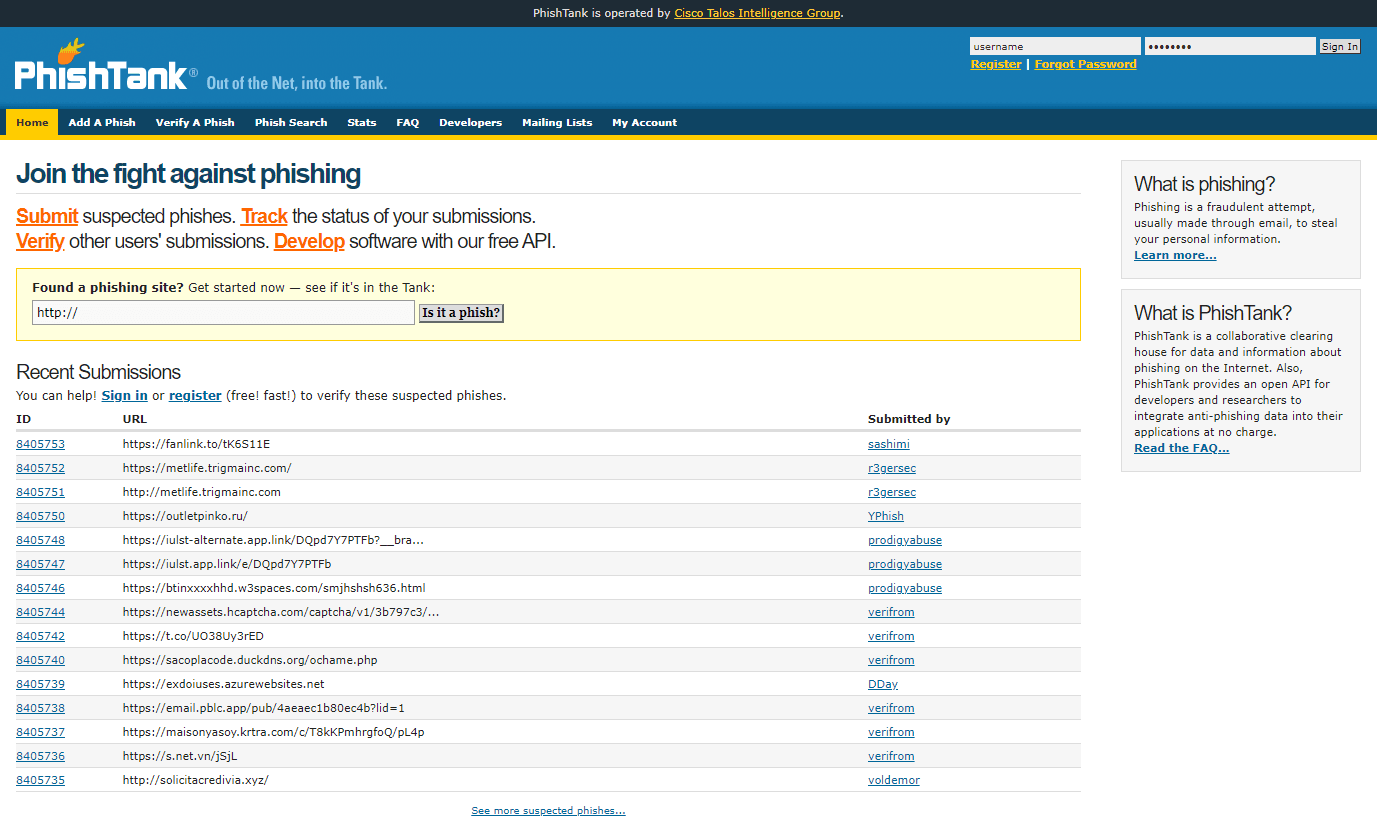Viewport: 1377px width, 825px height.
Task: Open the Stats page
Action: click(x=362, y=123)
